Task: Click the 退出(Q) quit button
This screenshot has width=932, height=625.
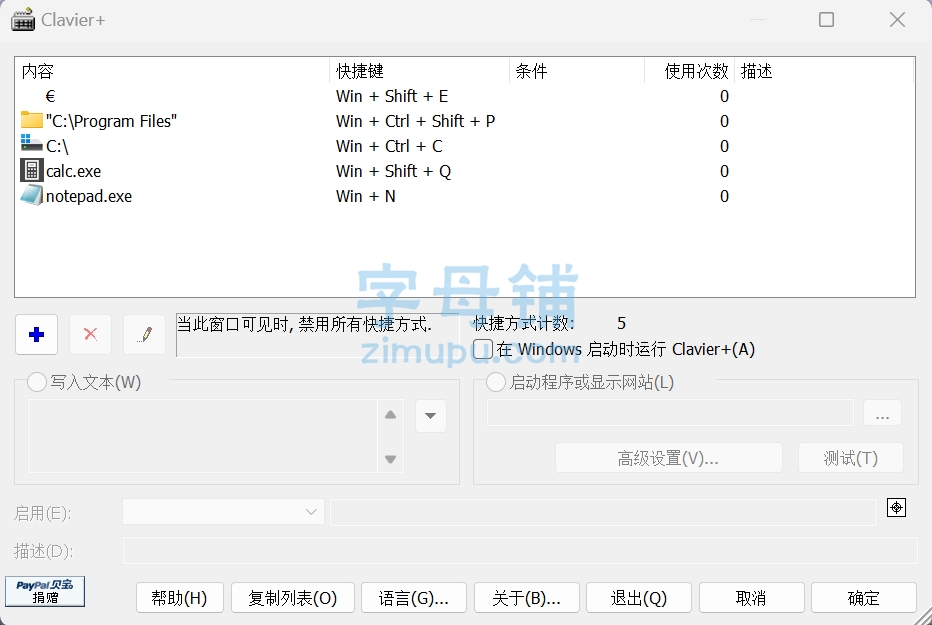Action: pyautogui.click(x=639, y=598)
